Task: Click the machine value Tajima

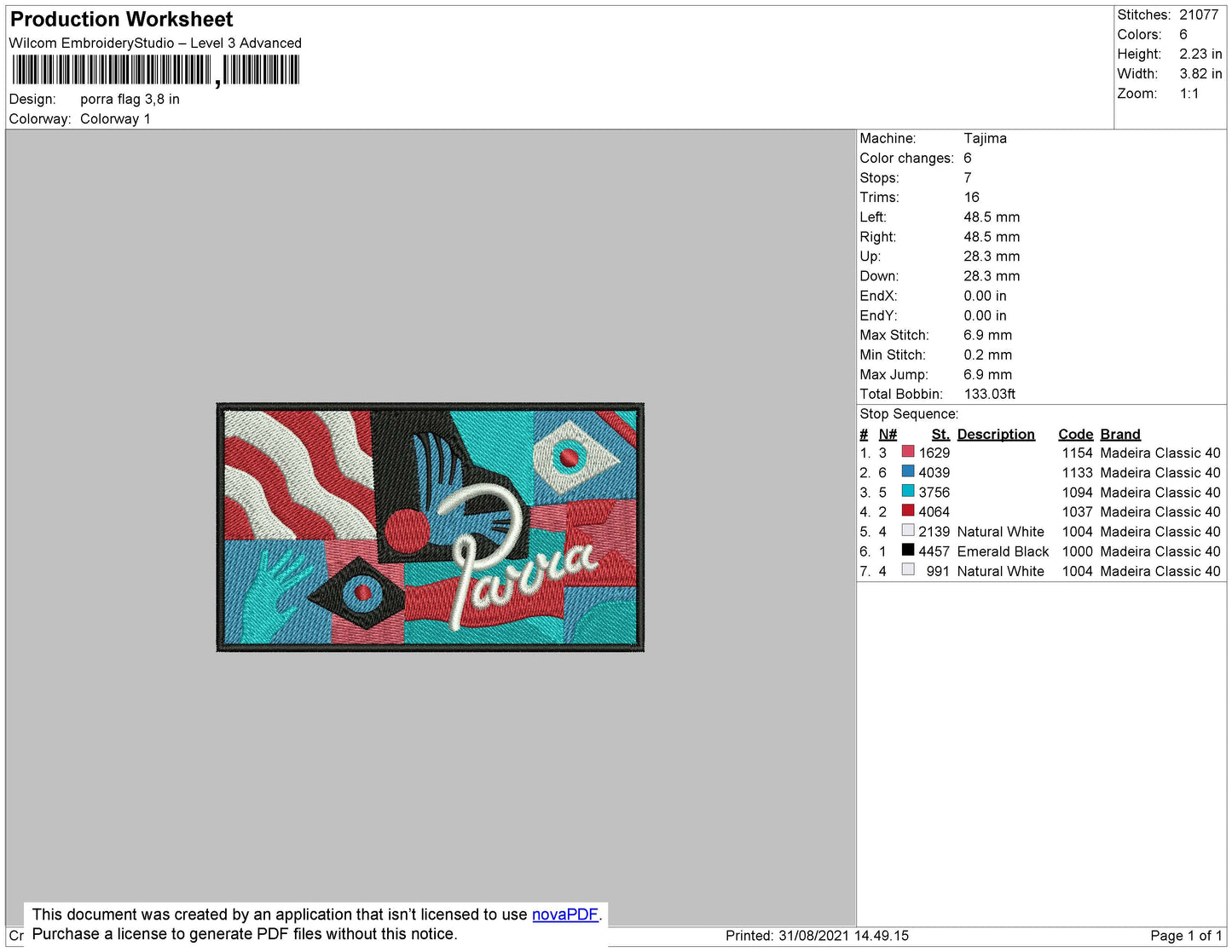Action: pyautogui.click(x=985, y=138)
